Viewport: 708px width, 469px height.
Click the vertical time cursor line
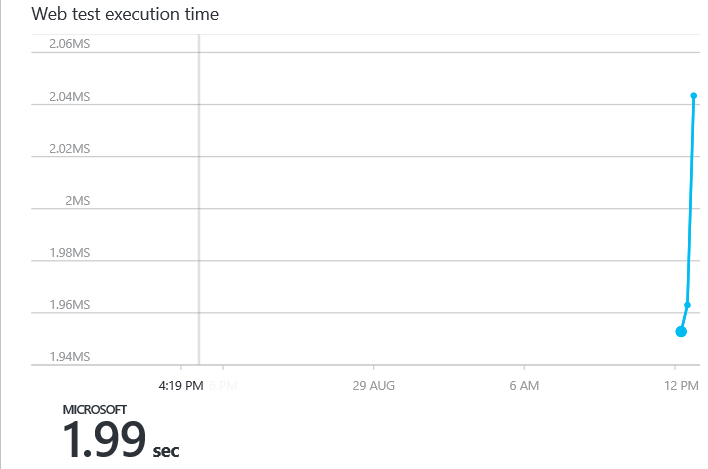click(199, 199)
